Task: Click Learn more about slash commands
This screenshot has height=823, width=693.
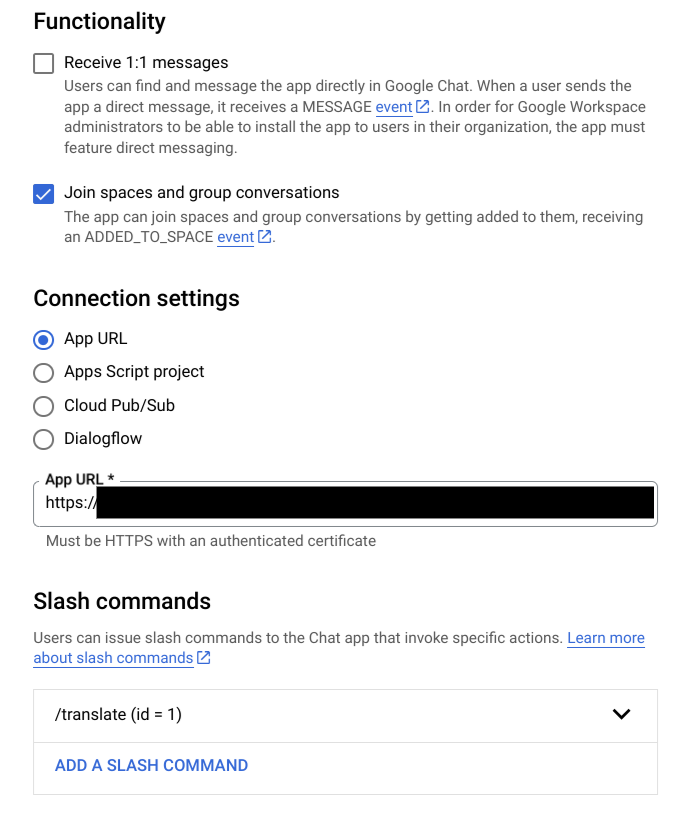Action: 606,637
